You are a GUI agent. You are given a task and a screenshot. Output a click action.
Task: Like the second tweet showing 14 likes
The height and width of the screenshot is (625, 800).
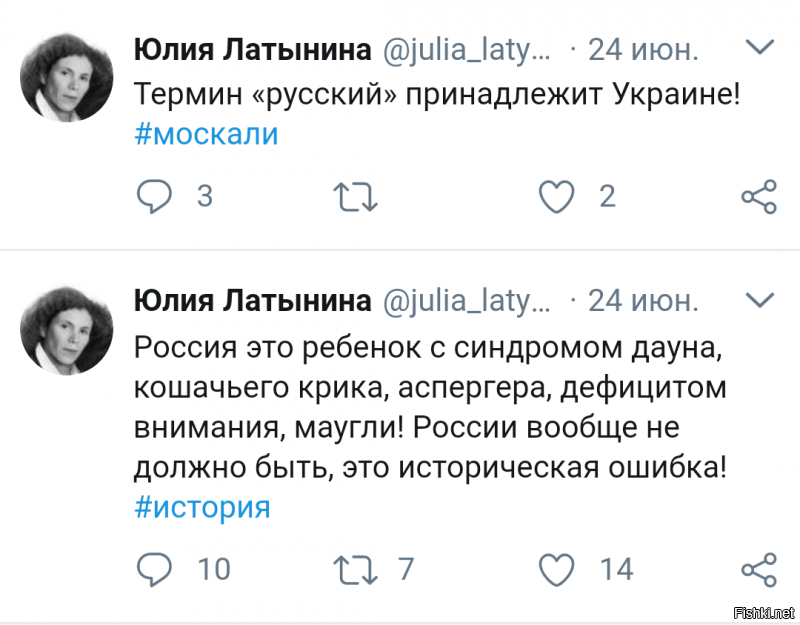coord(556,569)
